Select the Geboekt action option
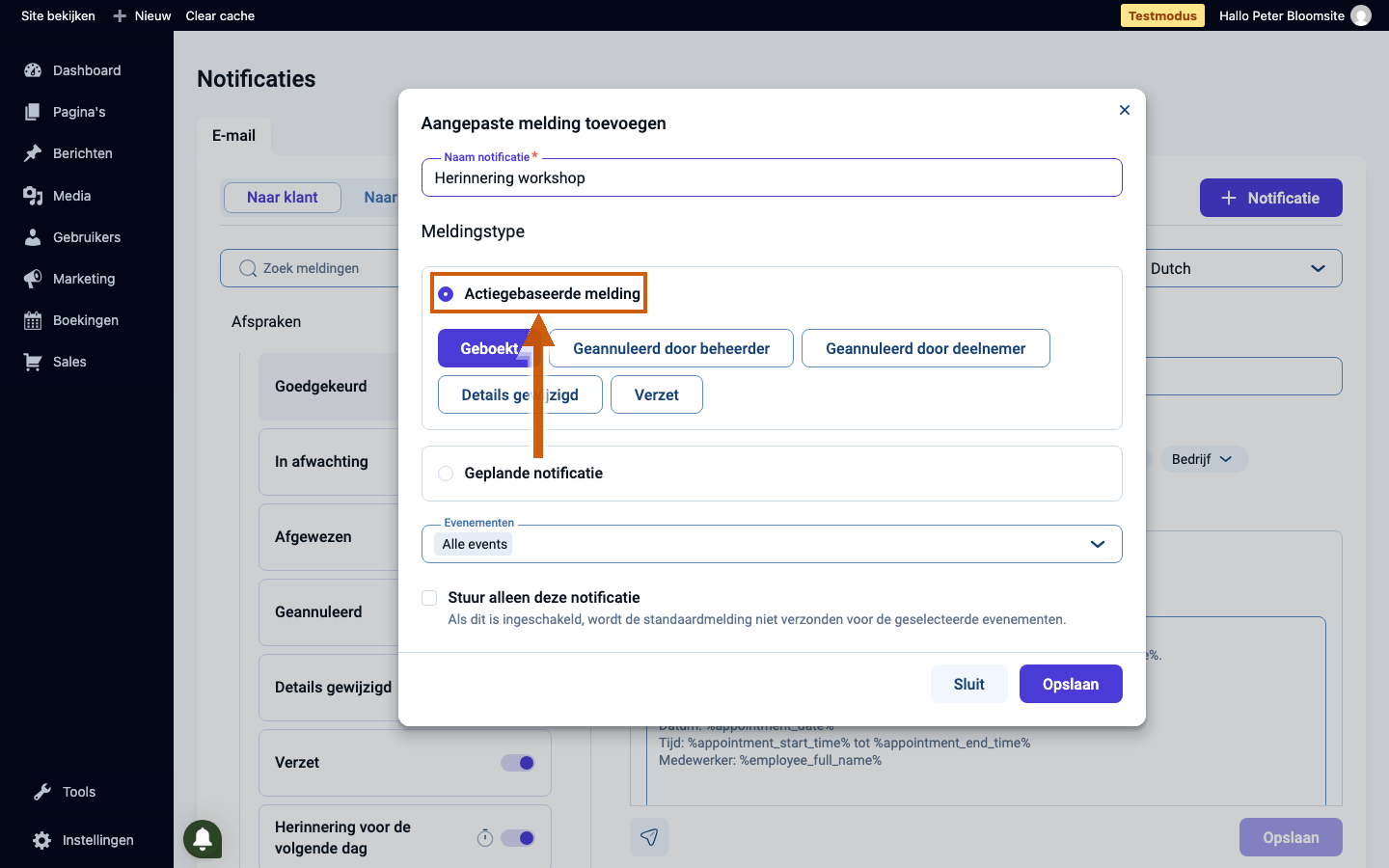 click(489, 348)
